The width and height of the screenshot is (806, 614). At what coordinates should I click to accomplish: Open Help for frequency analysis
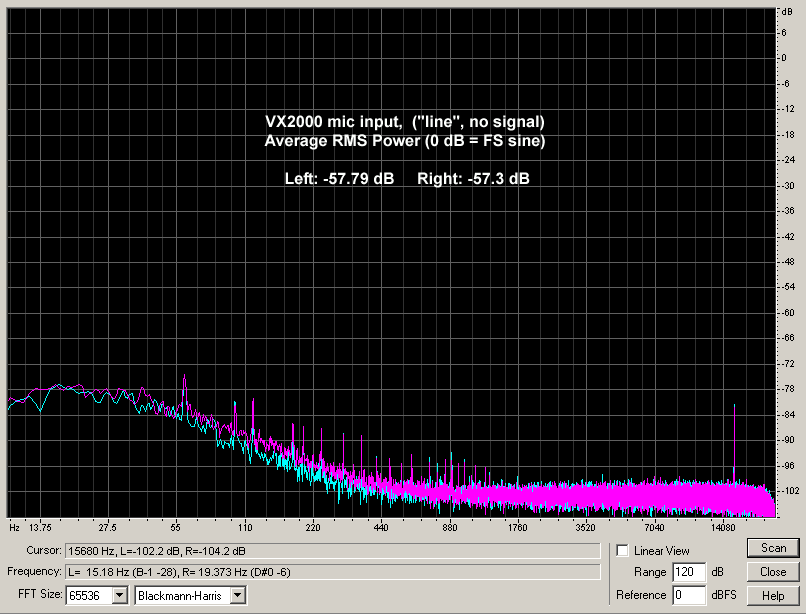(773, 595)
